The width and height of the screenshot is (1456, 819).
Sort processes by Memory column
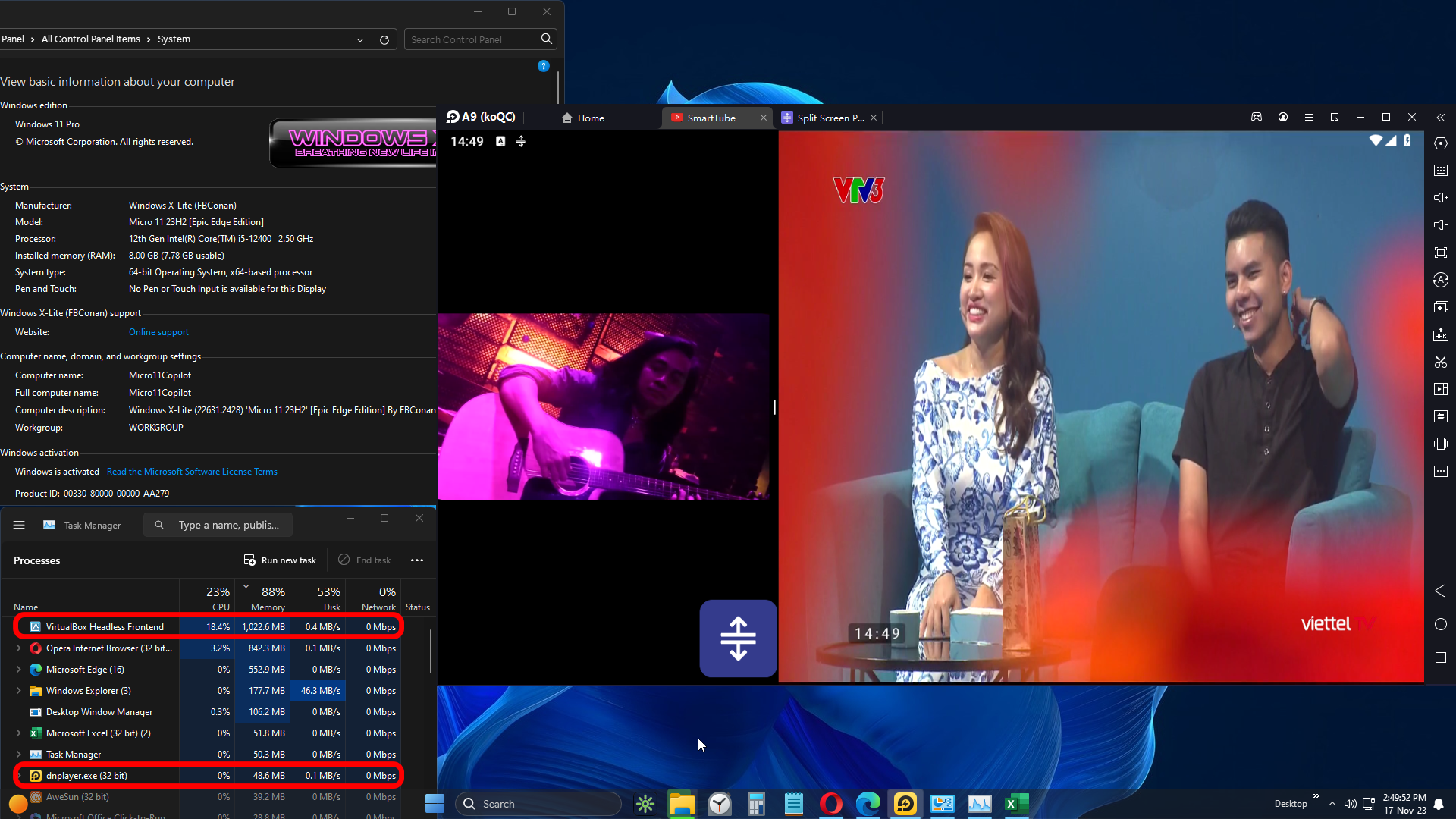click(x=262, y=597)
